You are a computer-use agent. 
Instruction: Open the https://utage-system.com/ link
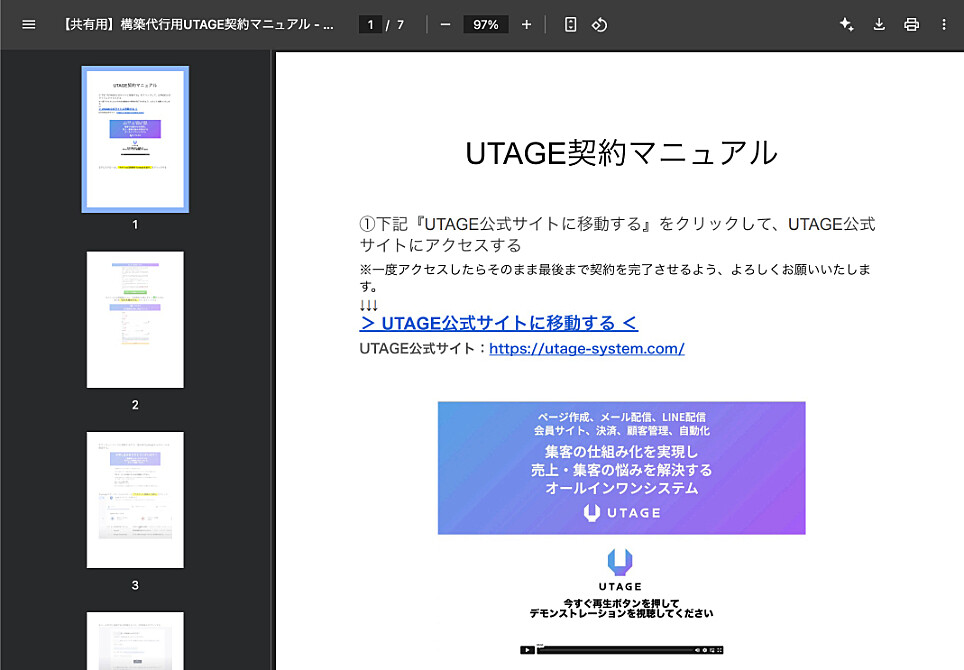587,349
